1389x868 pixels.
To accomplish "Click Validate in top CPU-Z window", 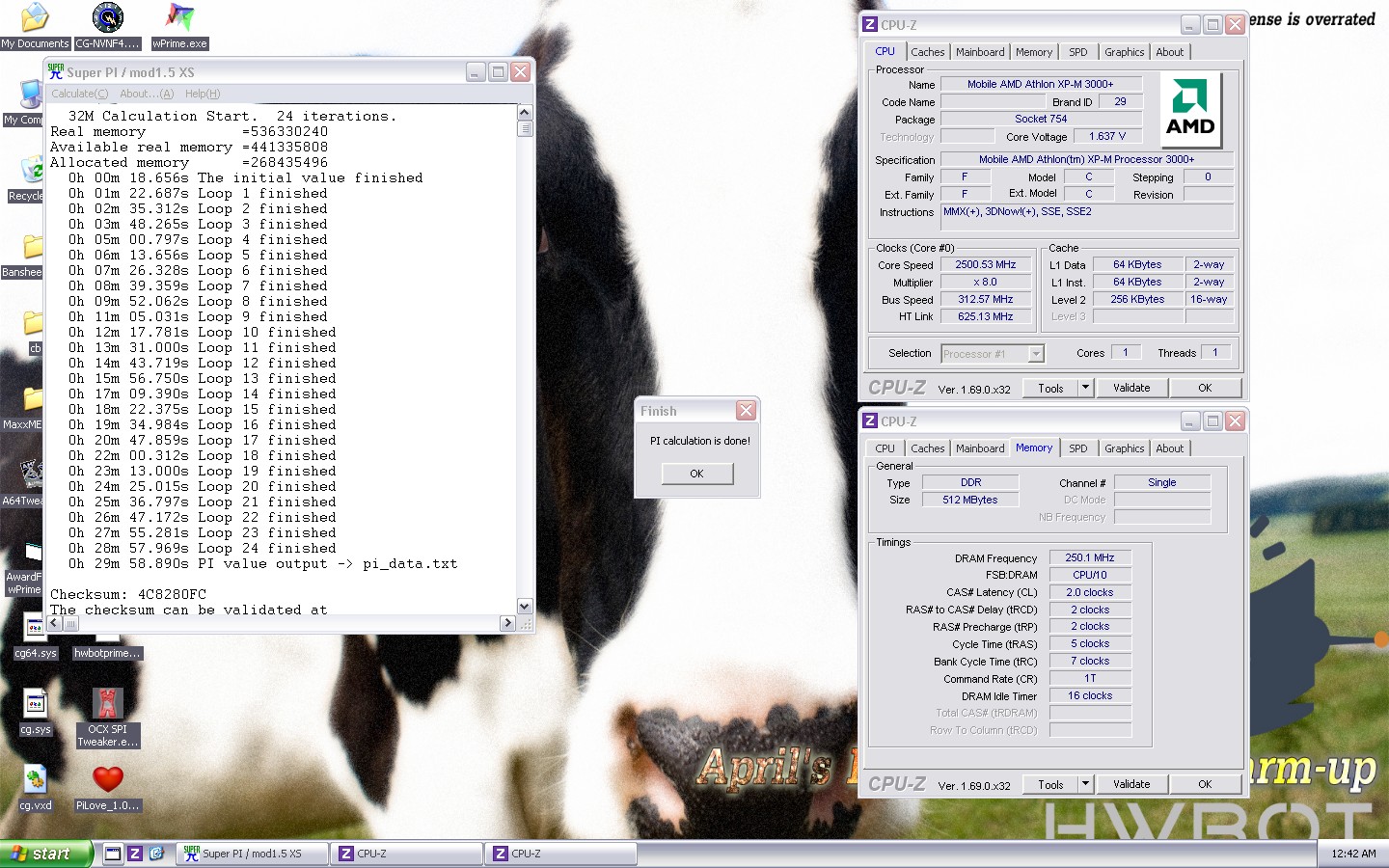I will pos(1131,388).
